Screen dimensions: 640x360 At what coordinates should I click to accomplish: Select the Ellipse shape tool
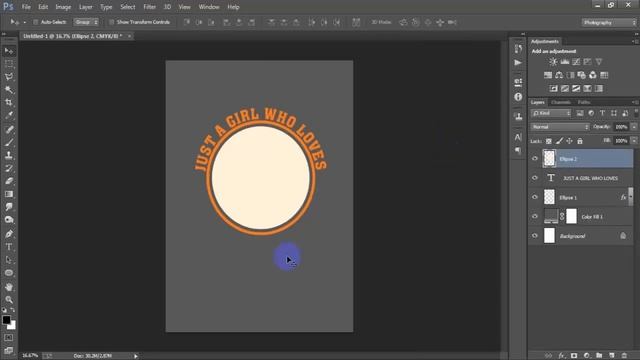click(9, 273)
